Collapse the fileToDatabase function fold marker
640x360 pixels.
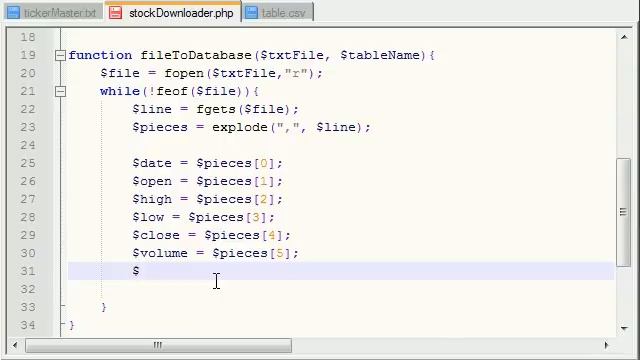pyautogui.click(x=60, y=55)
